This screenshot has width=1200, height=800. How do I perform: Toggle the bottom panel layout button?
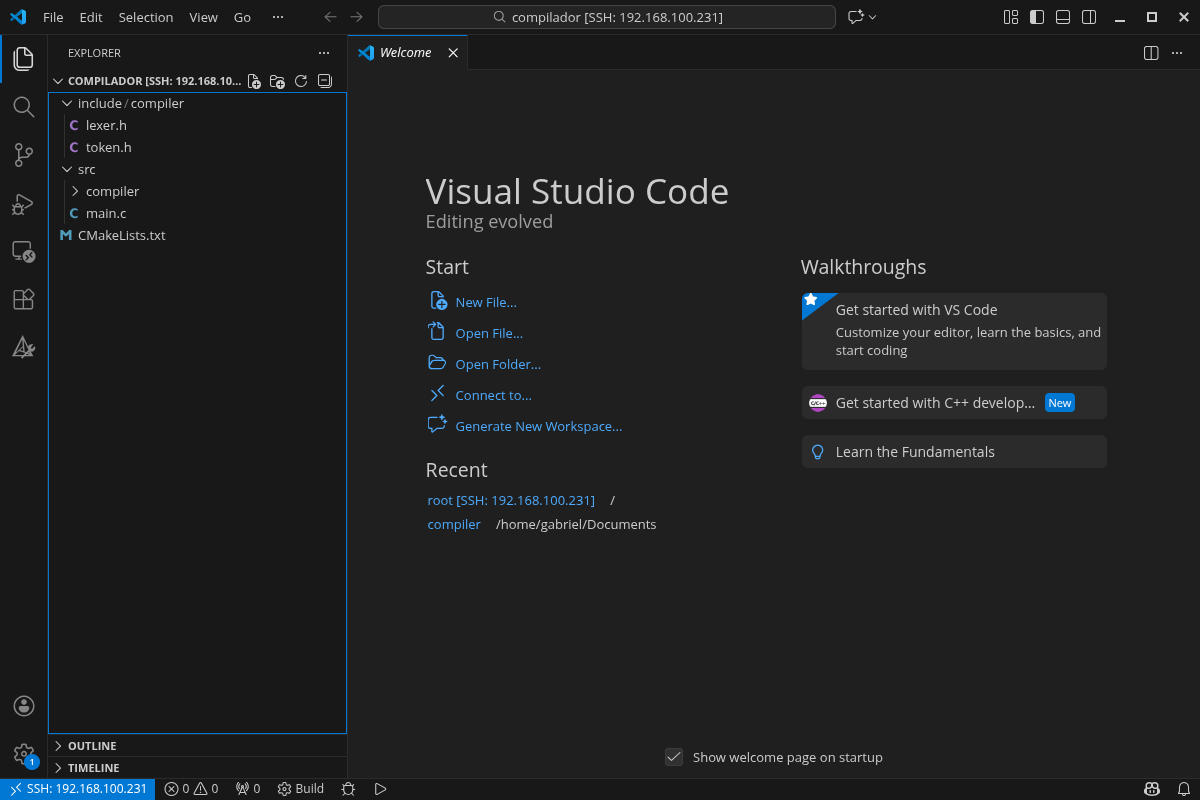tap(1063, 17)
